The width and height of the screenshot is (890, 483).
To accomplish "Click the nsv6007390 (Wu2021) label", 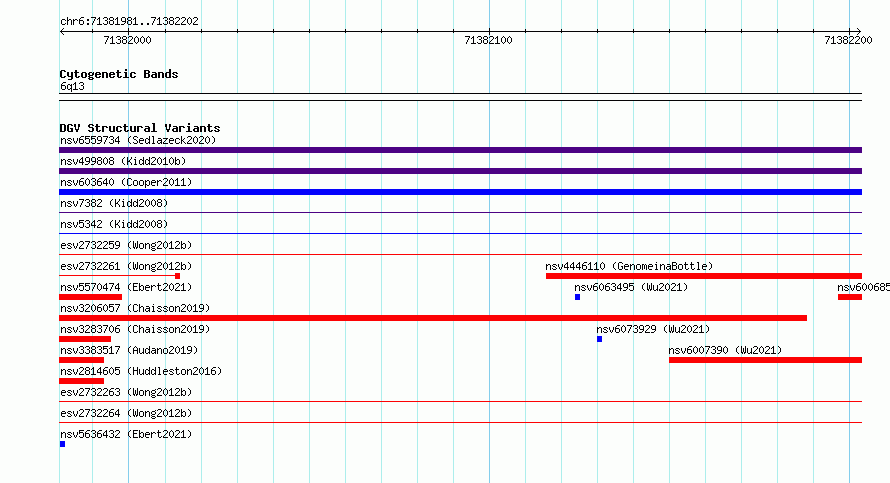I will (x=725, y=350).
